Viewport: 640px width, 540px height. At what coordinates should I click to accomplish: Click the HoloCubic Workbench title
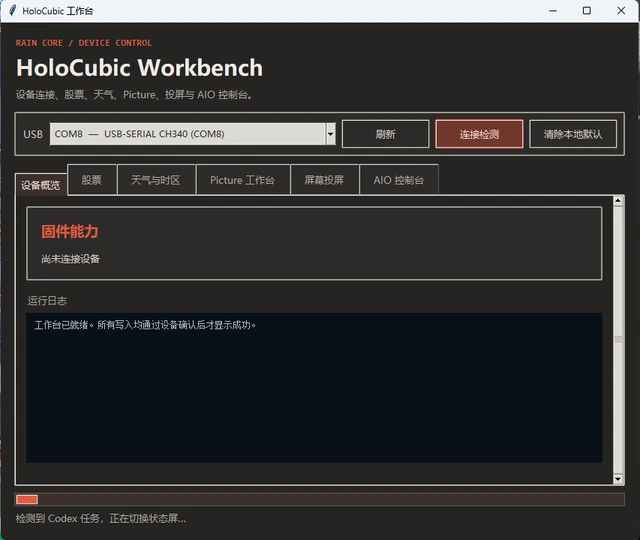pos(140,68)
